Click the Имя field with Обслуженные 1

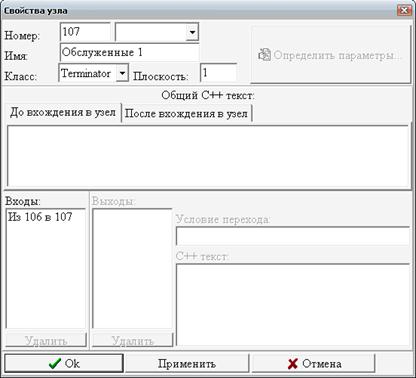point(130,52)
